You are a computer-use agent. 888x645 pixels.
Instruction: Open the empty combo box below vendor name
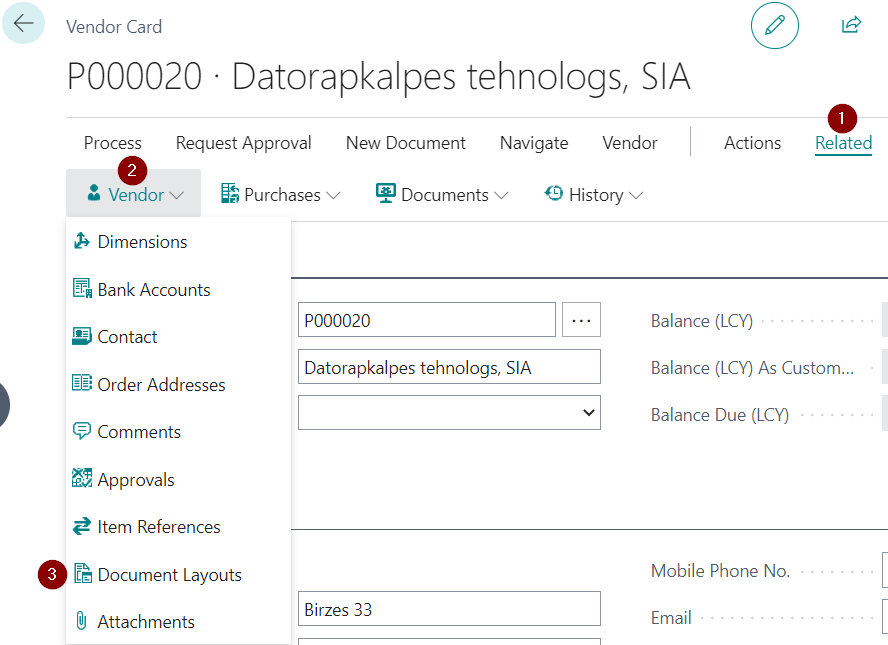click(449, 413)
